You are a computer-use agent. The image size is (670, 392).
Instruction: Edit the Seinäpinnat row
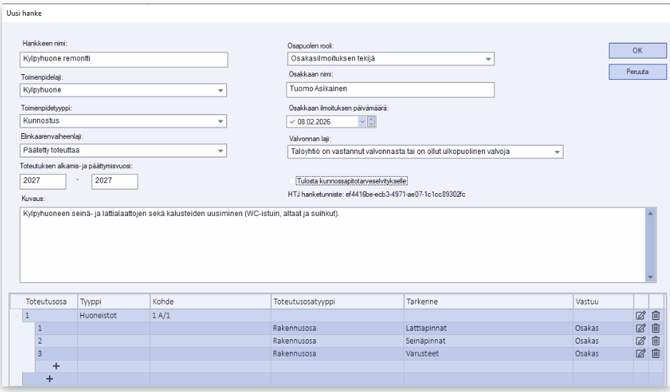(x=641, y=341)
